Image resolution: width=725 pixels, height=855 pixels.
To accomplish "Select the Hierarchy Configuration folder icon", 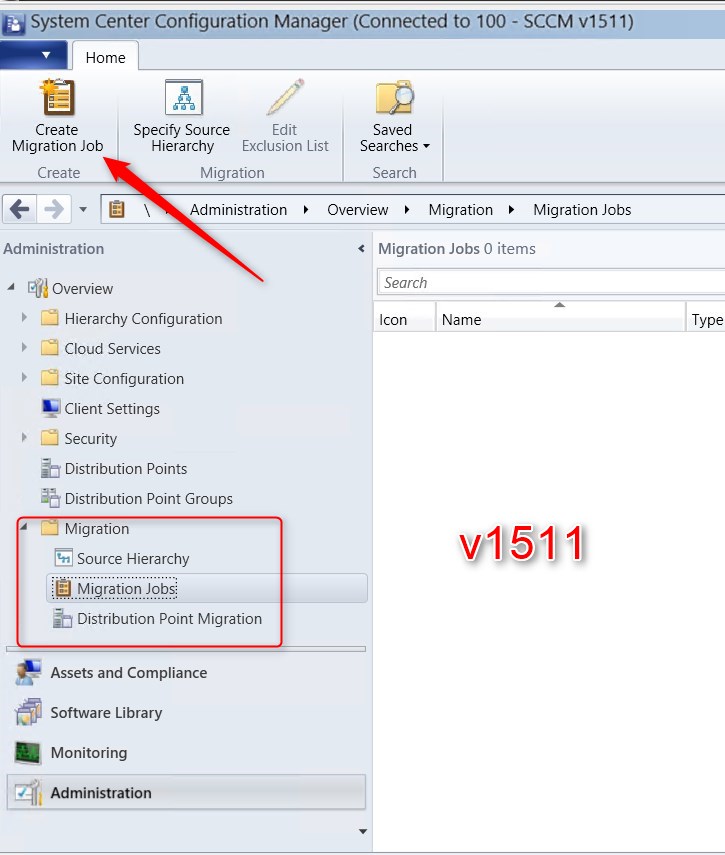I will (x=50, y=318).
